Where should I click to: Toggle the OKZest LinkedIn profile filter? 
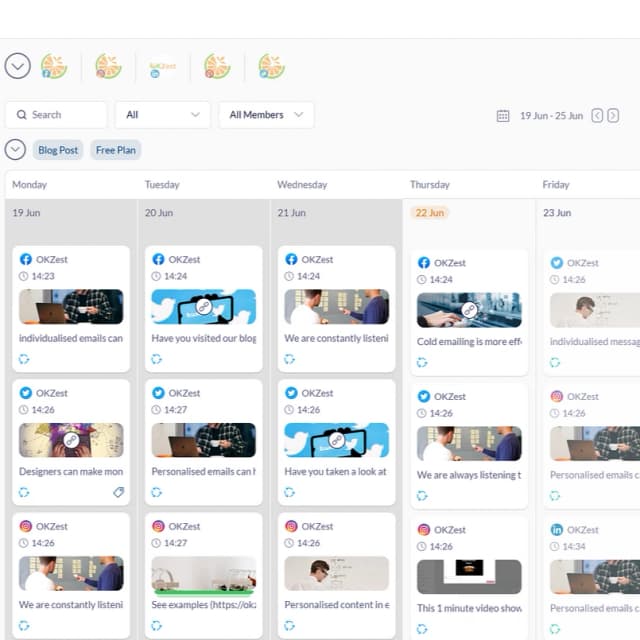(162, 67)
